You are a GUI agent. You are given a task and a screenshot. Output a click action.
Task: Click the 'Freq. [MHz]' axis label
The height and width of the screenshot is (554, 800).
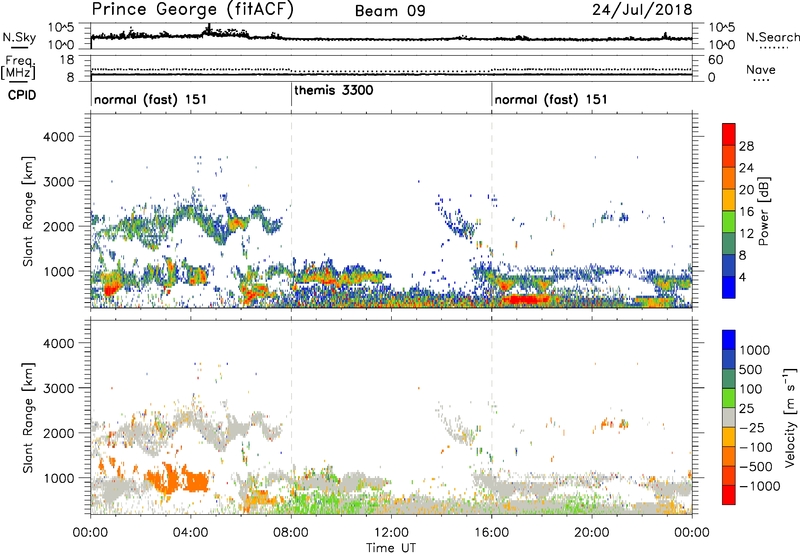19,68
